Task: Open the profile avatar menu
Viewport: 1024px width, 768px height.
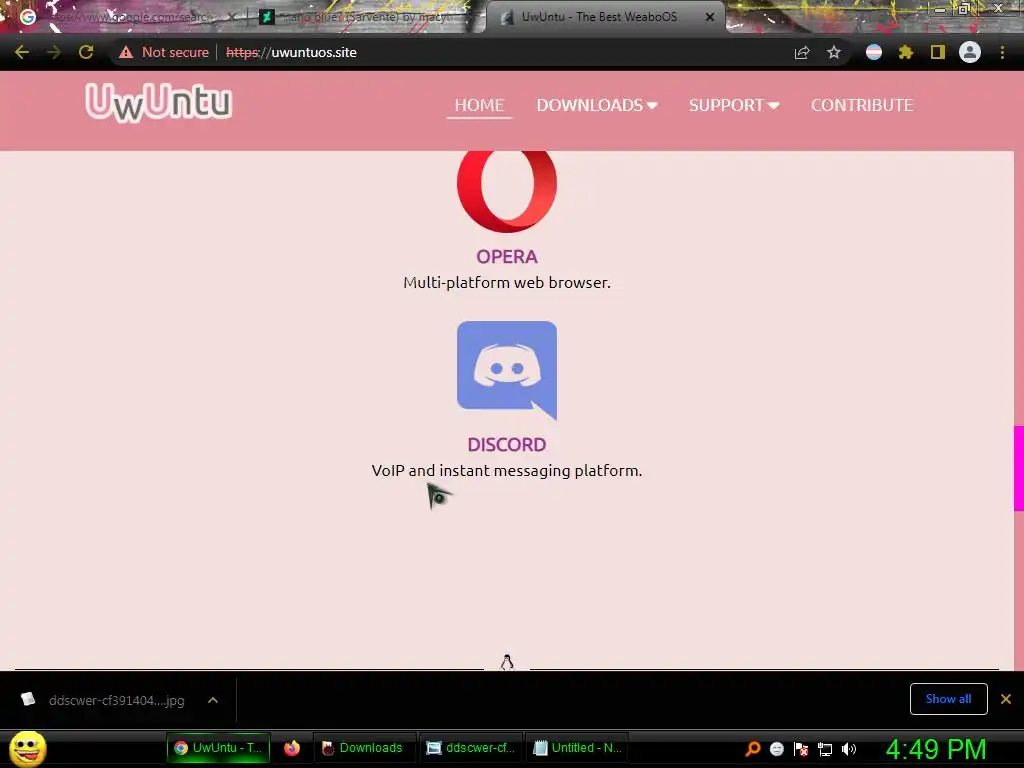Action: 970,52
